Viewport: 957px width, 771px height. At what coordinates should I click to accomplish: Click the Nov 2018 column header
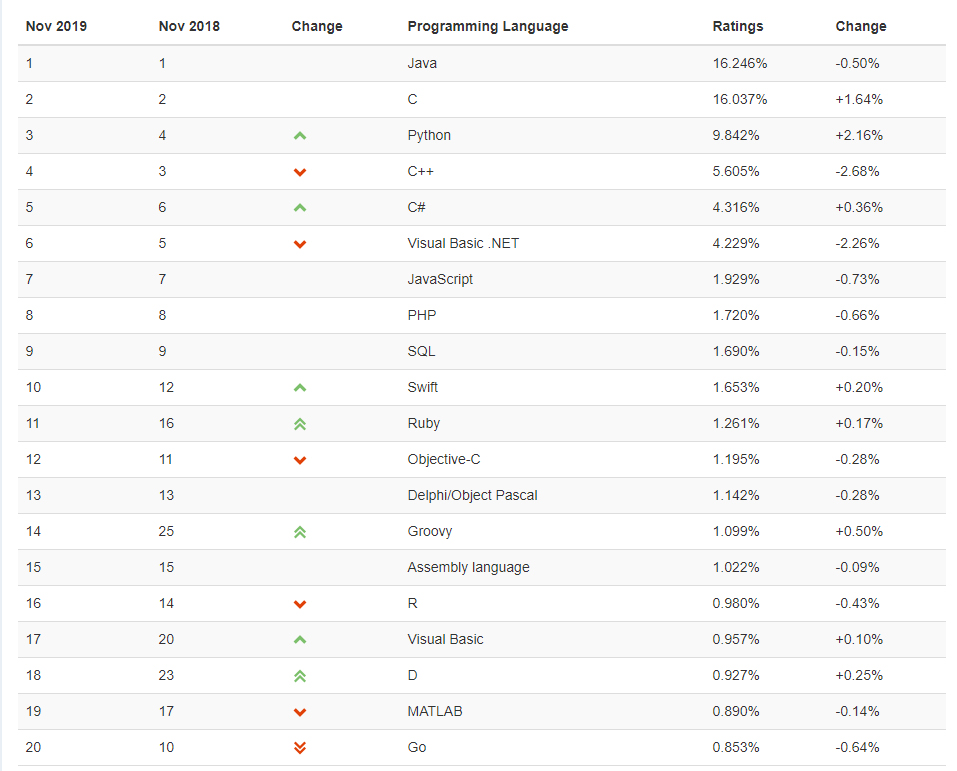[x=189, y=26]
